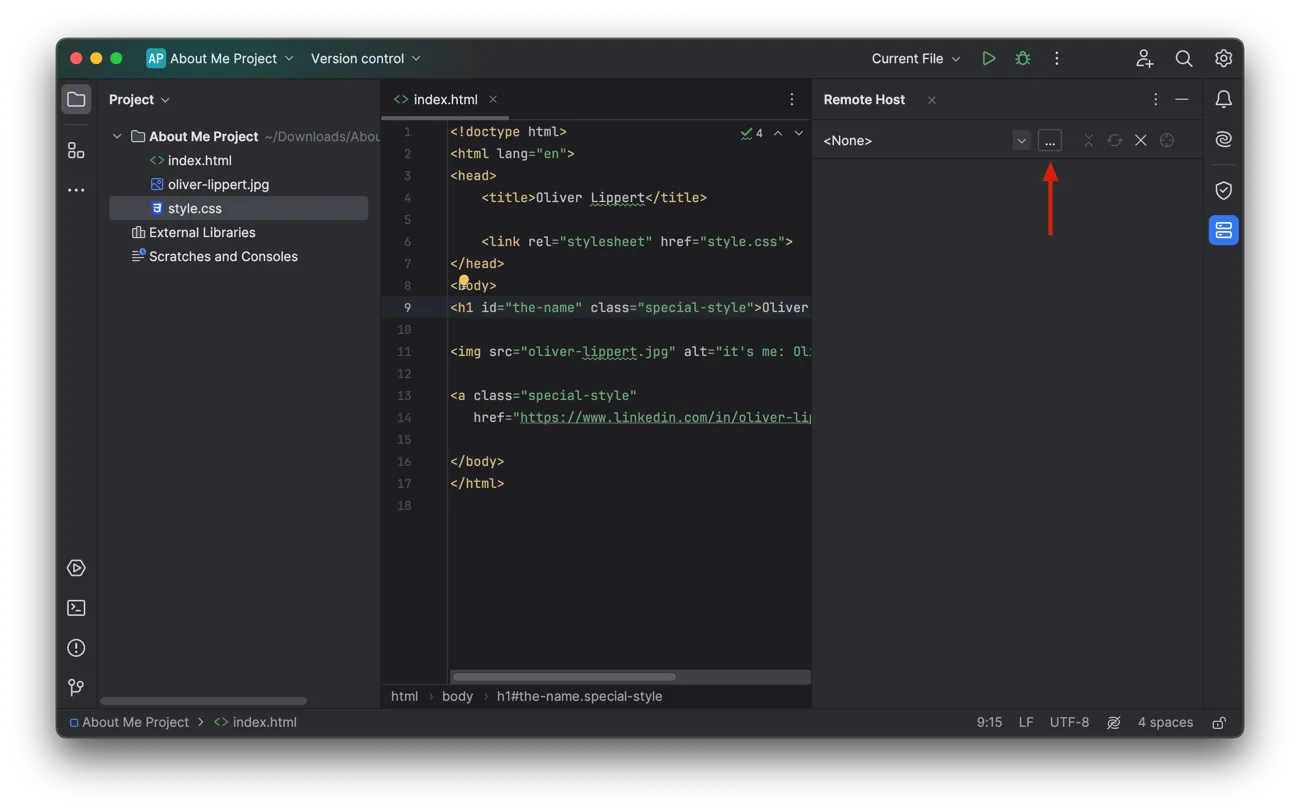
Task: Close the Remote Host tab
Action: click(931, 99)
